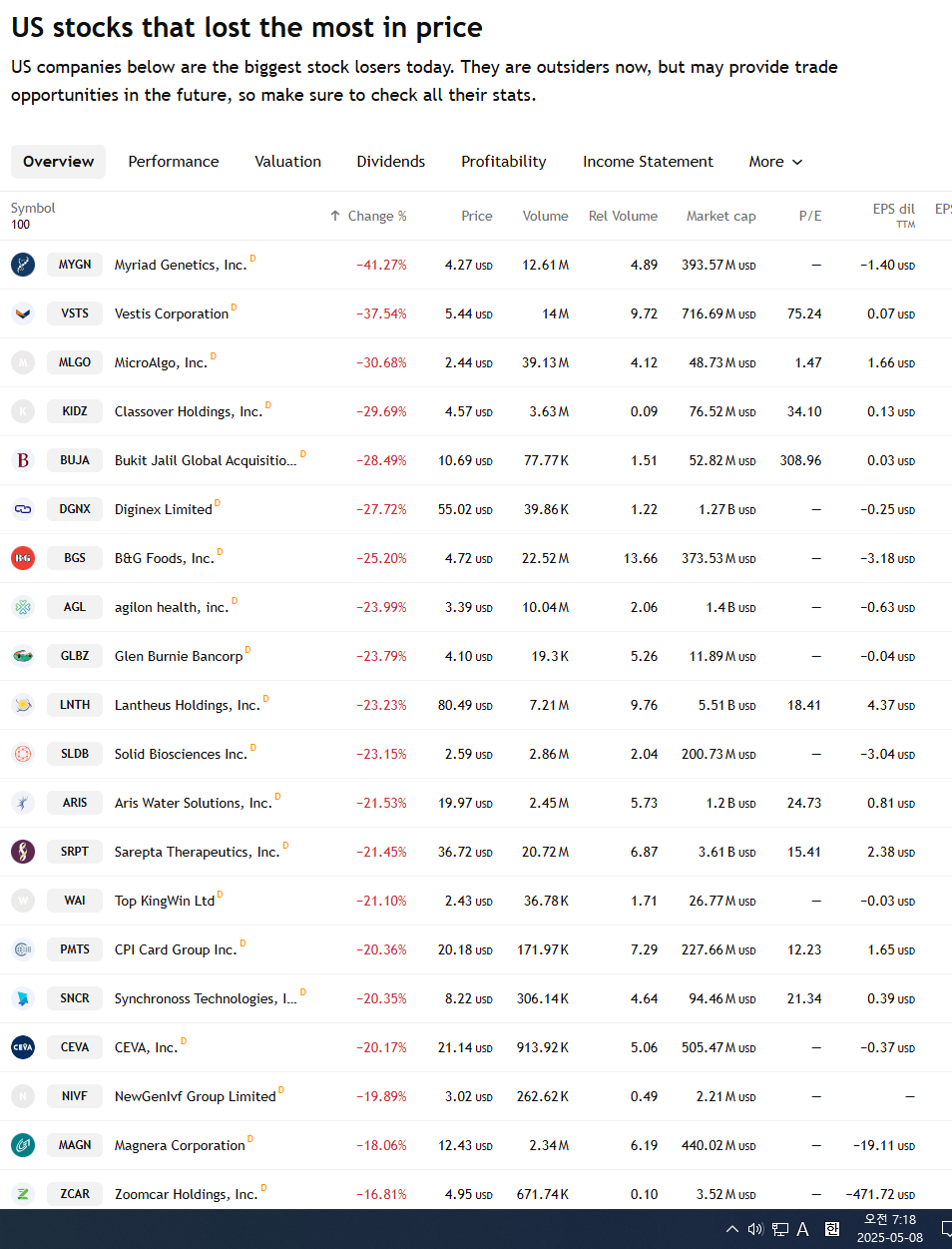This screenshot has height=1249, width=952.
Task: Select the Overview tab
Action: [x=59, y=162]
